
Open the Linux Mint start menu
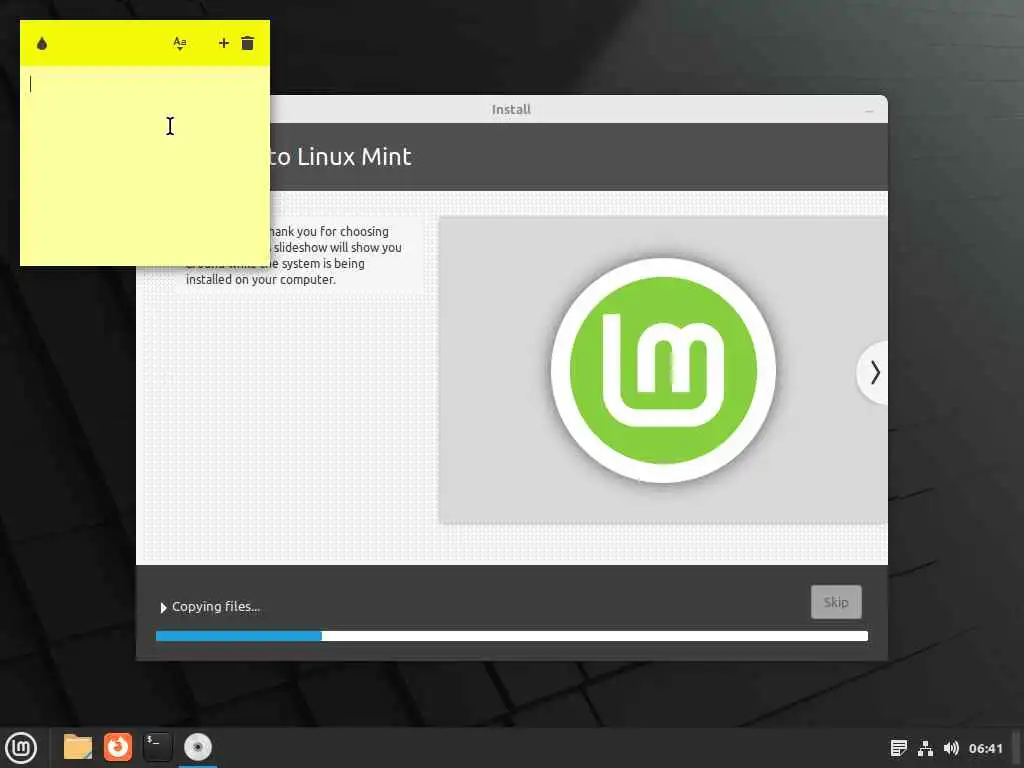(x=21, y=748)
